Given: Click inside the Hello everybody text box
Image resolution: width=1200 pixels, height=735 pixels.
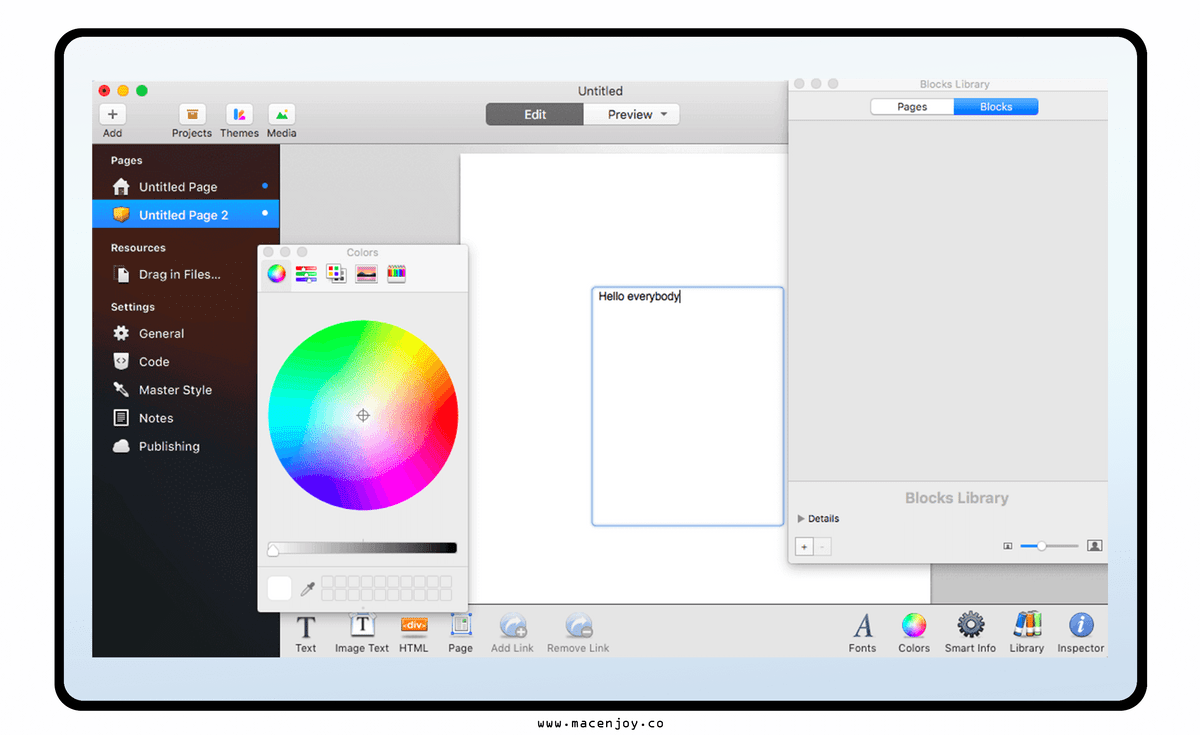Looking at the screenshot, I should pos(688,406).
